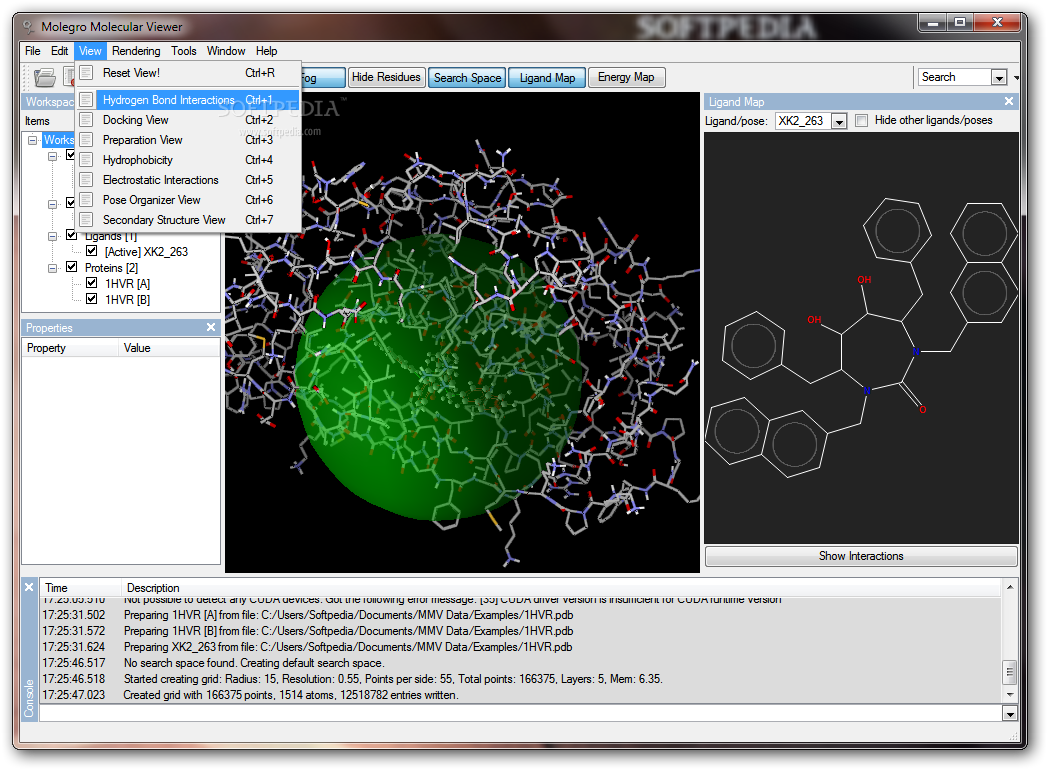
Task: Open the Help menu
Action: point(266,51)
